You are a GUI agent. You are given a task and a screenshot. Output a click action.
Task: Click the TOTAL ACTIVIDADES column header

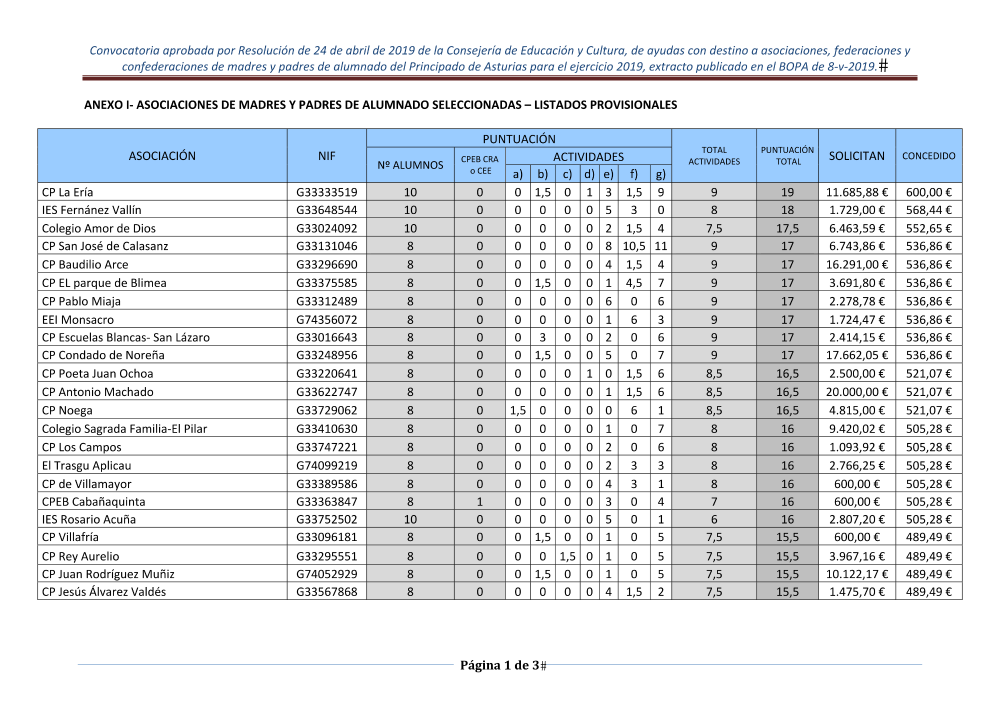pyautogui.click(x=714, y=156)
